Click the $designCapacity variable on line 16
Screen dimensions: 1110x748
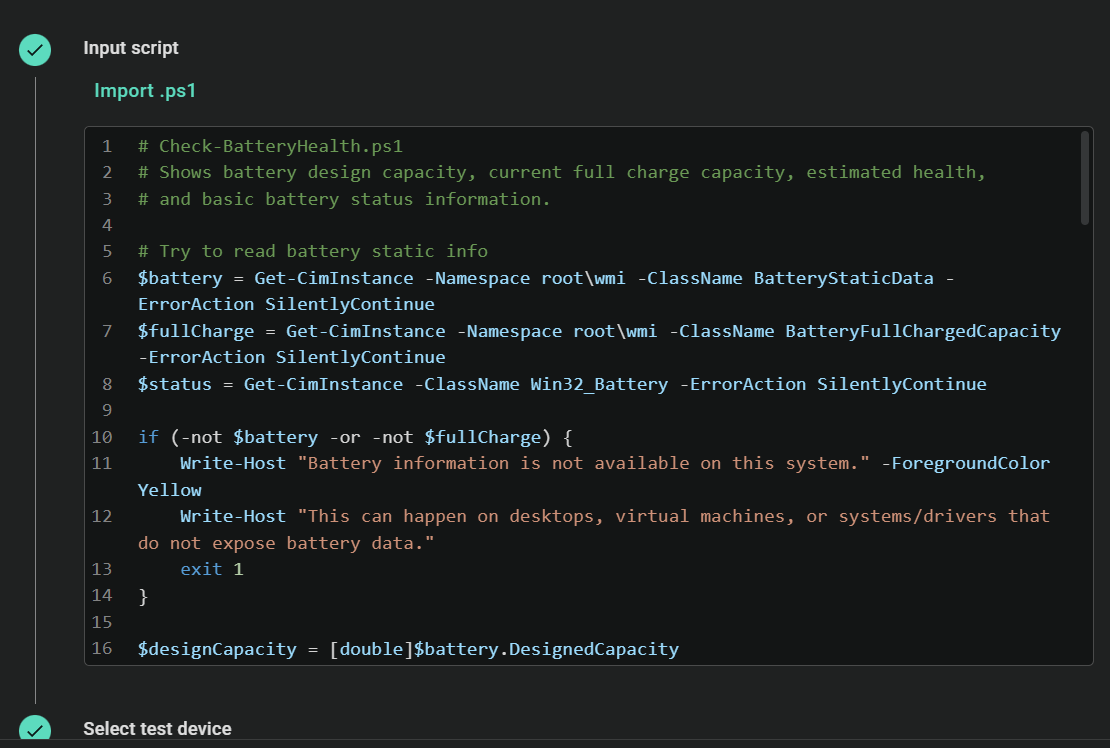pyautogui.click(x=217, y=650)
